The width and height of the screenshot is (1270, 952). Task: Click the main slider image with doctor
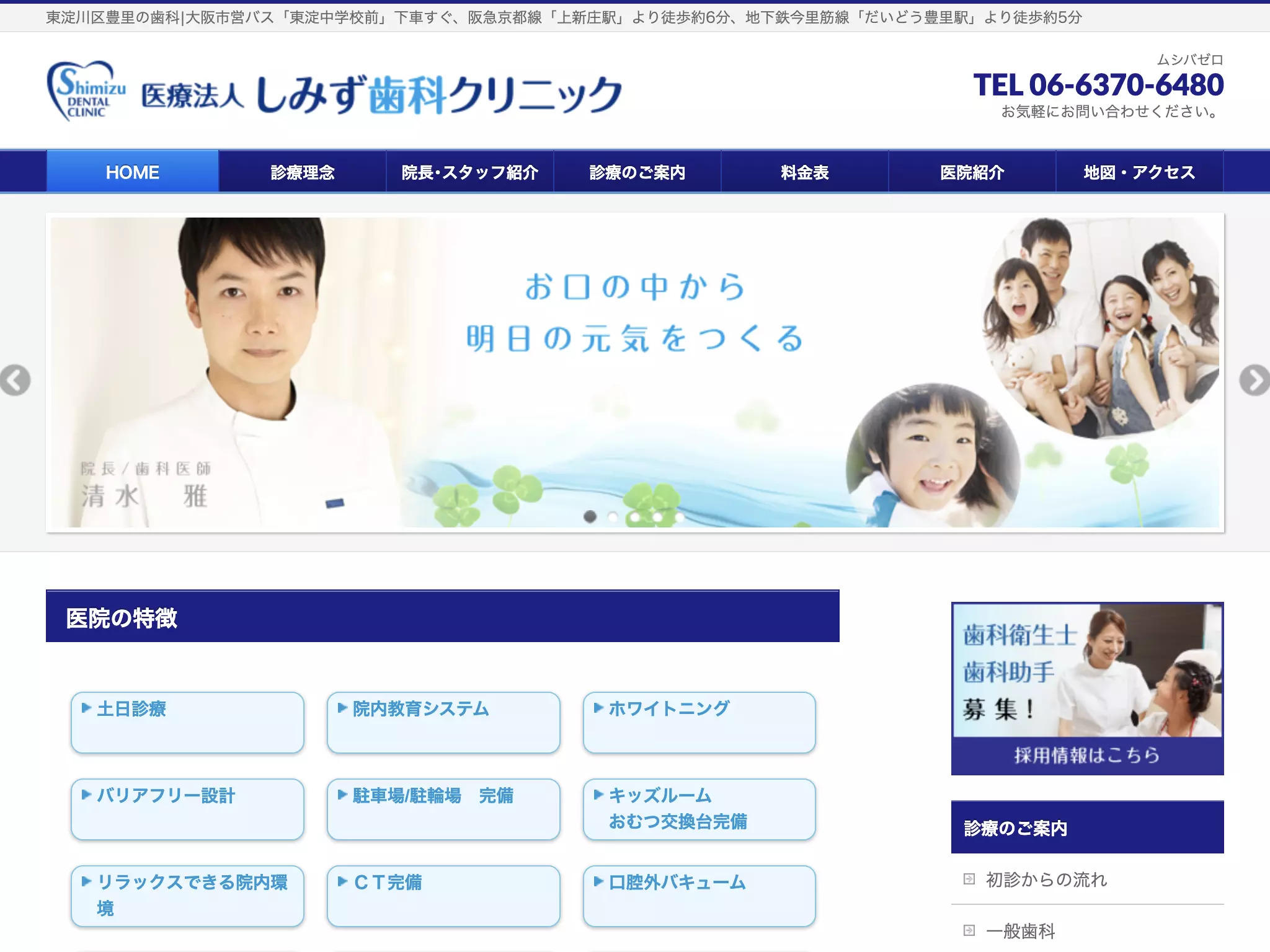tap(635, 372)
